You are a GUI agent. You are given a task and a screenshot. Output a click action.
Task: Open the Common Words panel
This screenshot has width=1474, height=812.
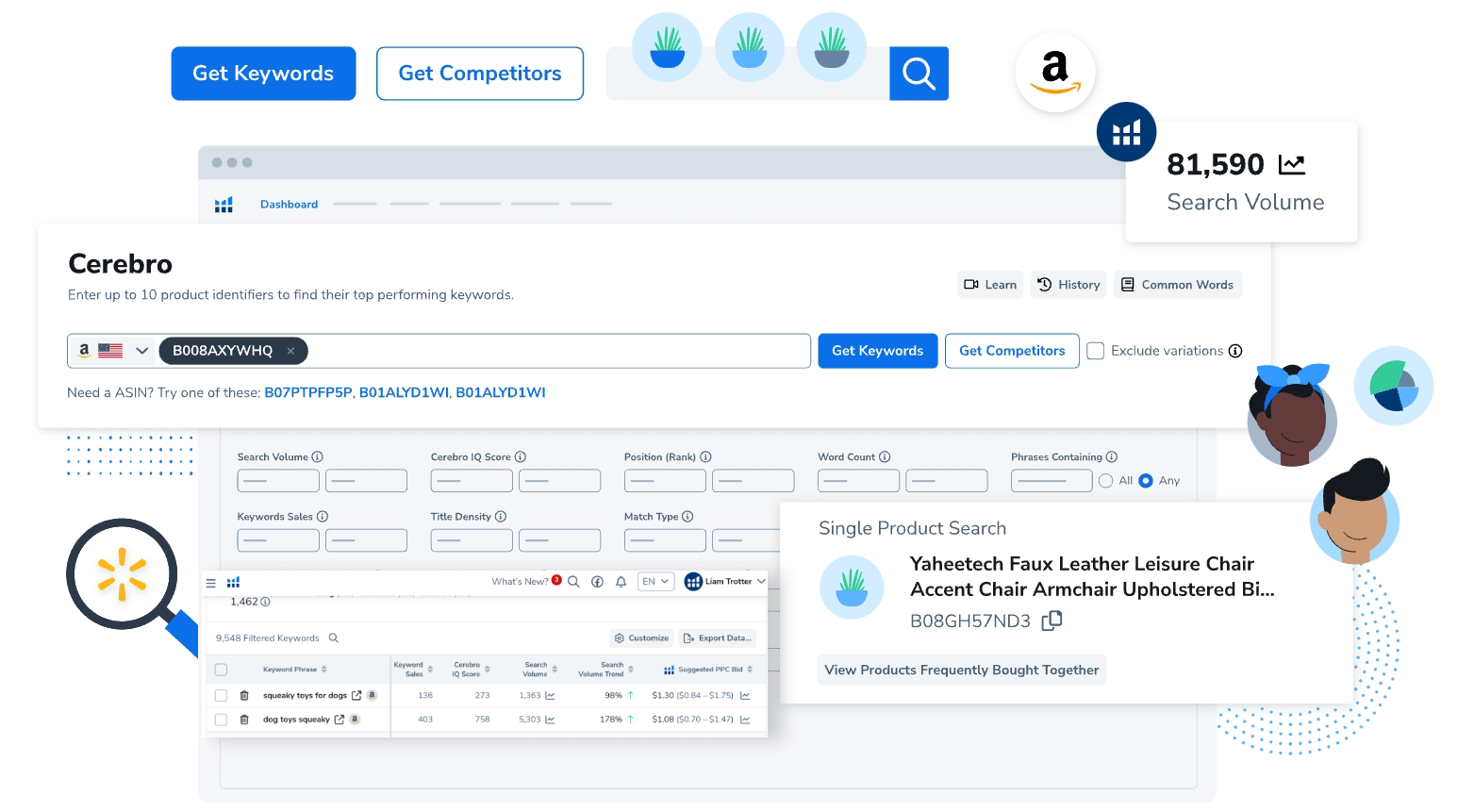click(x=1178, y=285)
